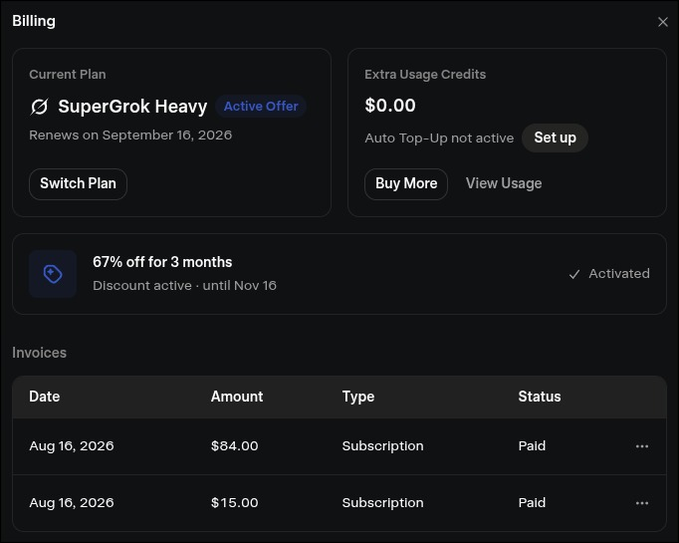Click the Switch Plan button
The width and height of the screenshot is (679, 543).
click(78, 184)
